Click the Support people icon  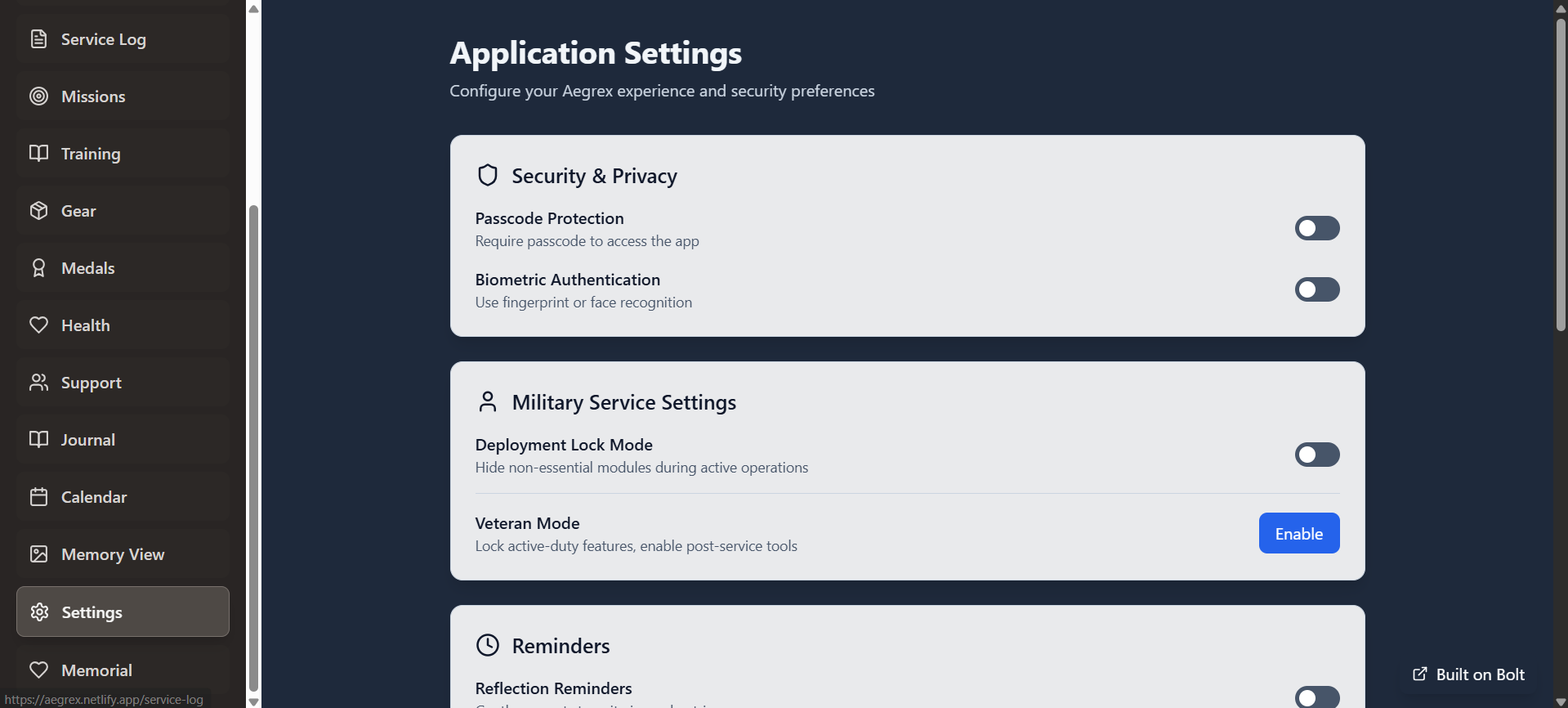coord(38,383)
